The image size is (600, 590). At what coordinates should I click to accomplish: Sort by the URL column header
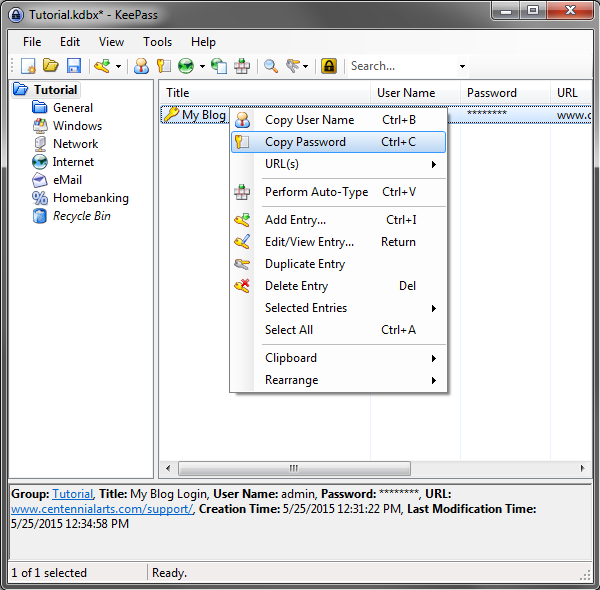571,93
